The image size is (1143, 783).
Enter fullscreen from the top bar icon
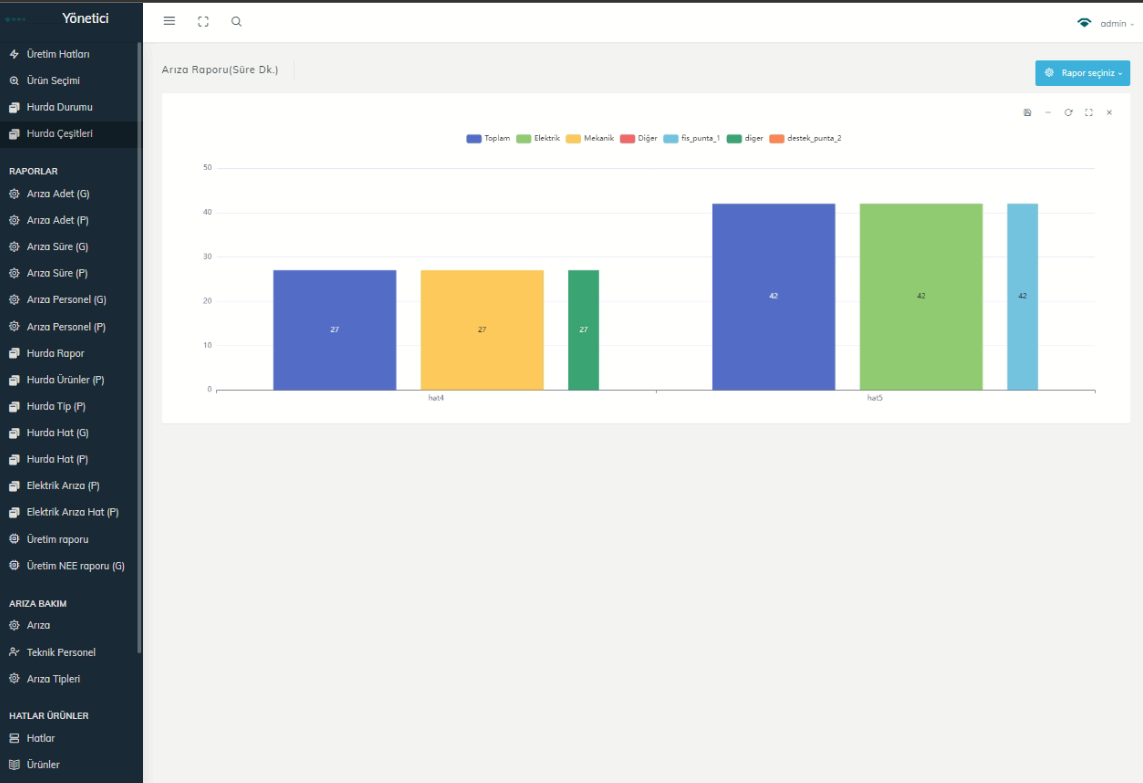click(203, 21)
